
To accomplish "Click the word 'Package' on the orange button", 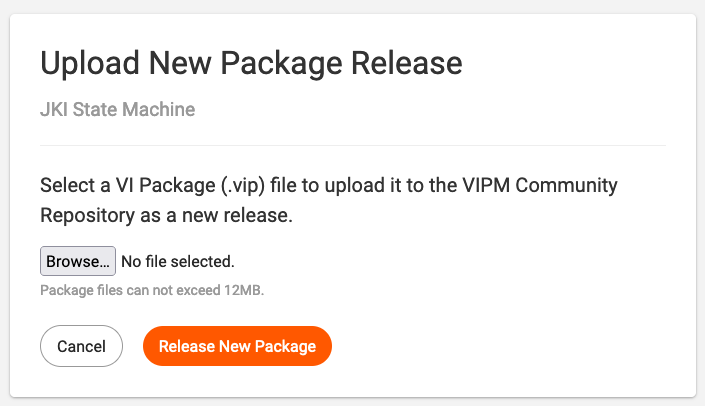I will pyautogui.click(x=285, y=346).
